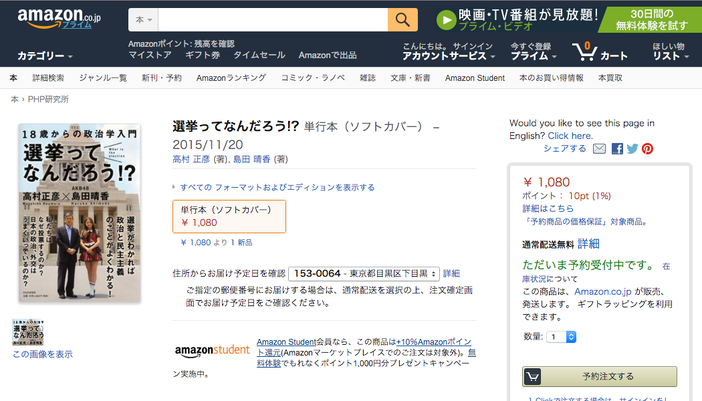Open the large book cover image
Viewport: 702px width, 401px height.
click(80, 213)
